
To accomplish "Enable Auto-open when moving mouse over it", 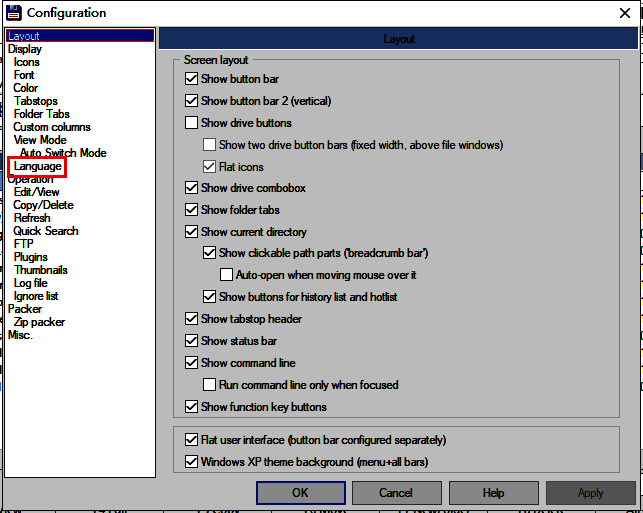I will click(x=227, y=275).
